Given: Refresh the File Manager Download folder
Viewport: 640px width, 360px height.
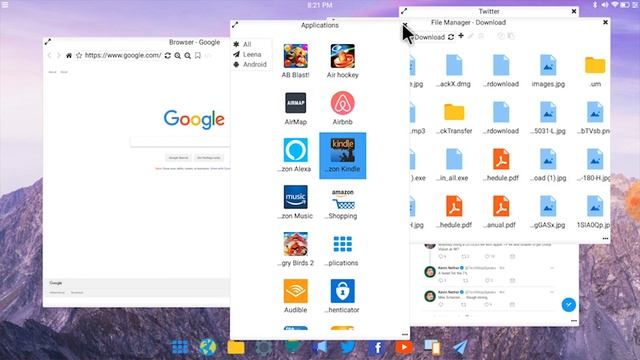Looking at the screenshot, I should pos(451,37).
